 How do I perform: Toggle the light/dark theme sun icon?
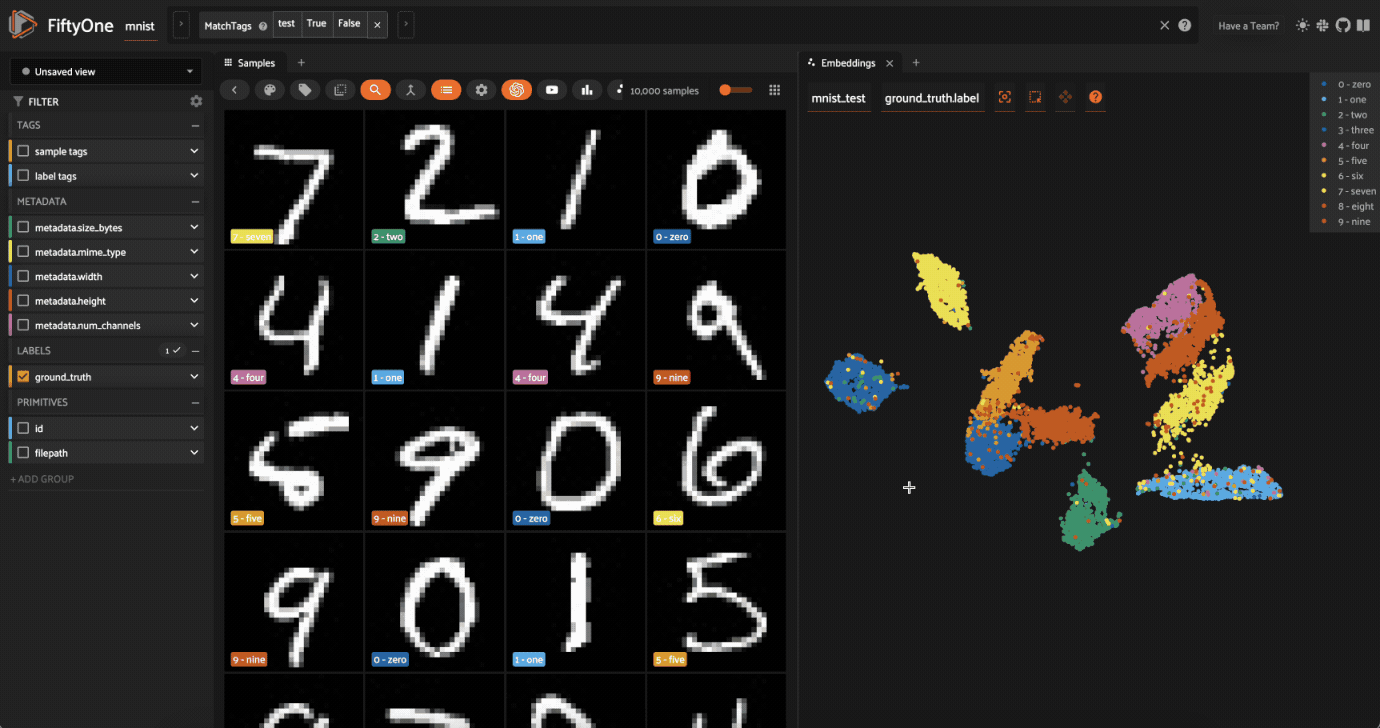click(1302, 25)
